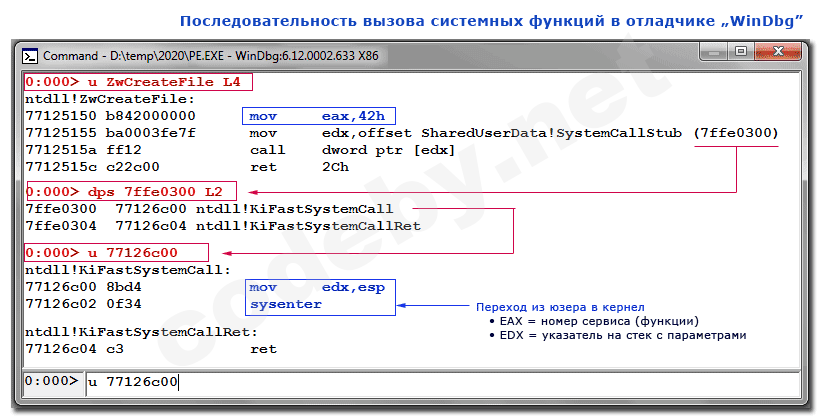Click the 7ffe0304 address row

tap(223, 226)
